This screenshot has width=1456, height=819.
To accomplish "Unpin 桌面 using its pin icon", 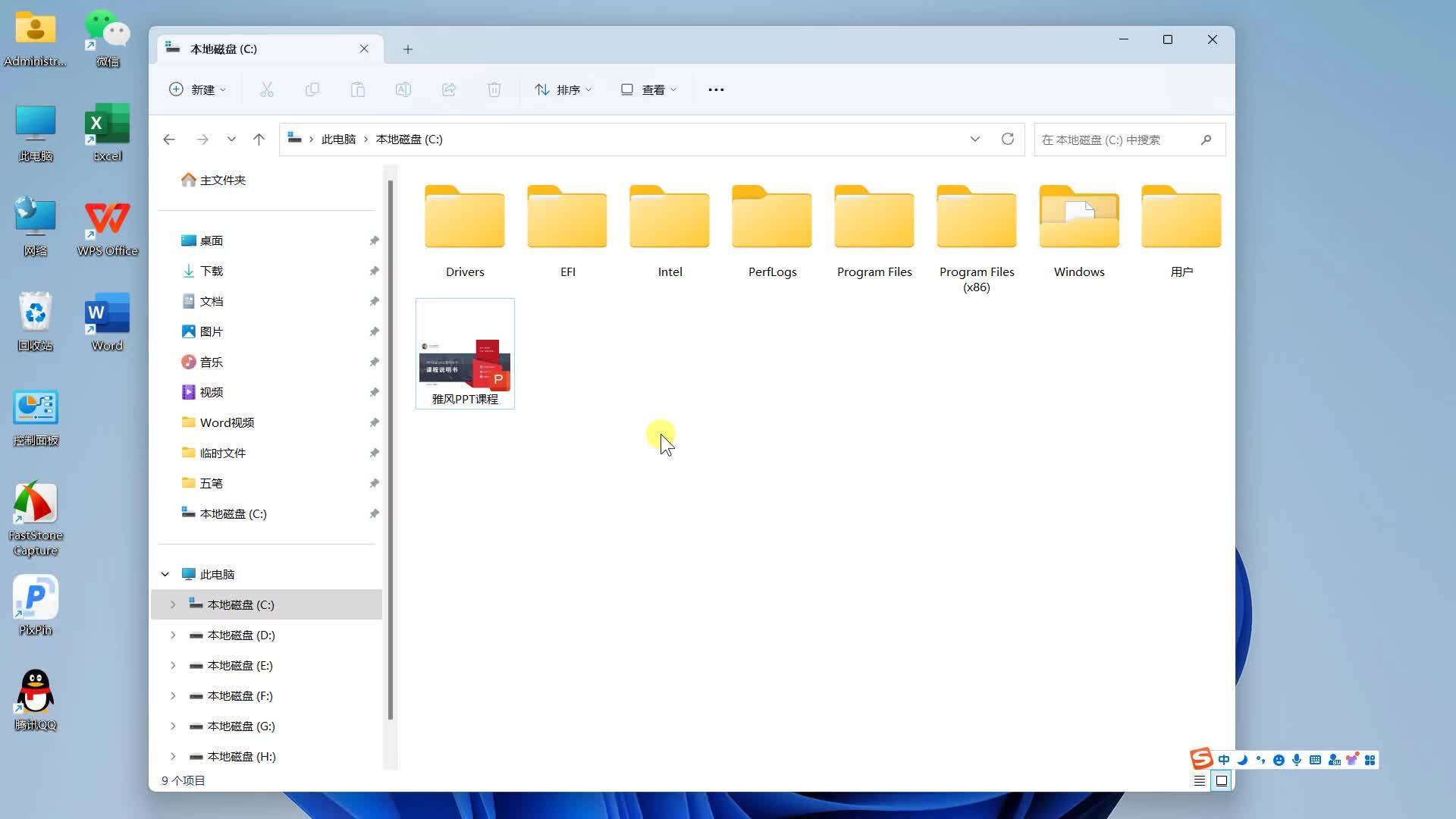I will tap(374, 240).
